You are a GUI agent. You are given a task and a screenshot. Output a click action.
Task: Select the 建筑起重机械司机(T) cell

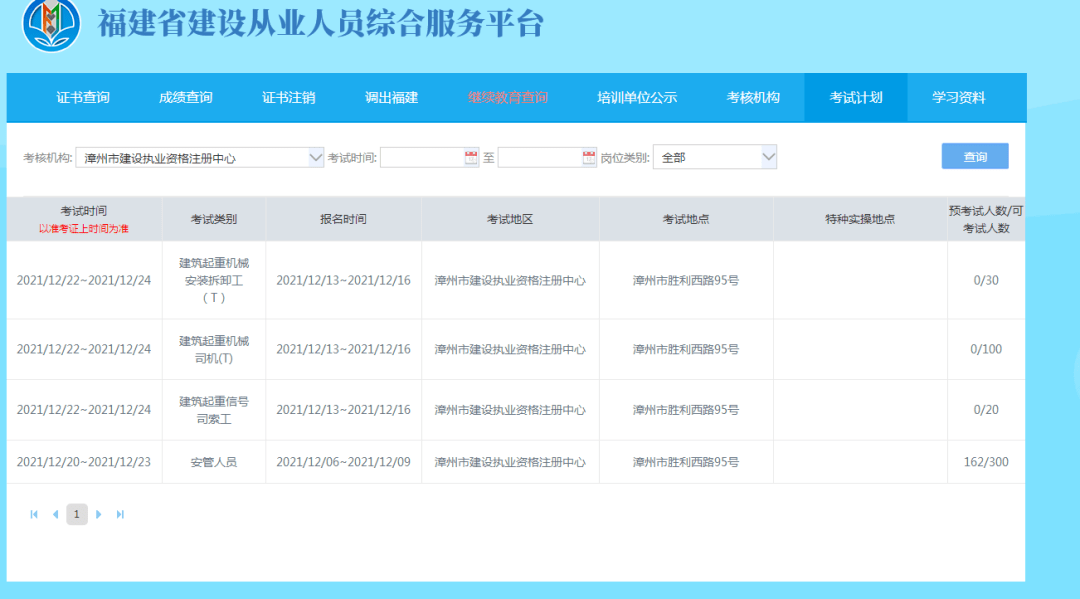(214, 349)
